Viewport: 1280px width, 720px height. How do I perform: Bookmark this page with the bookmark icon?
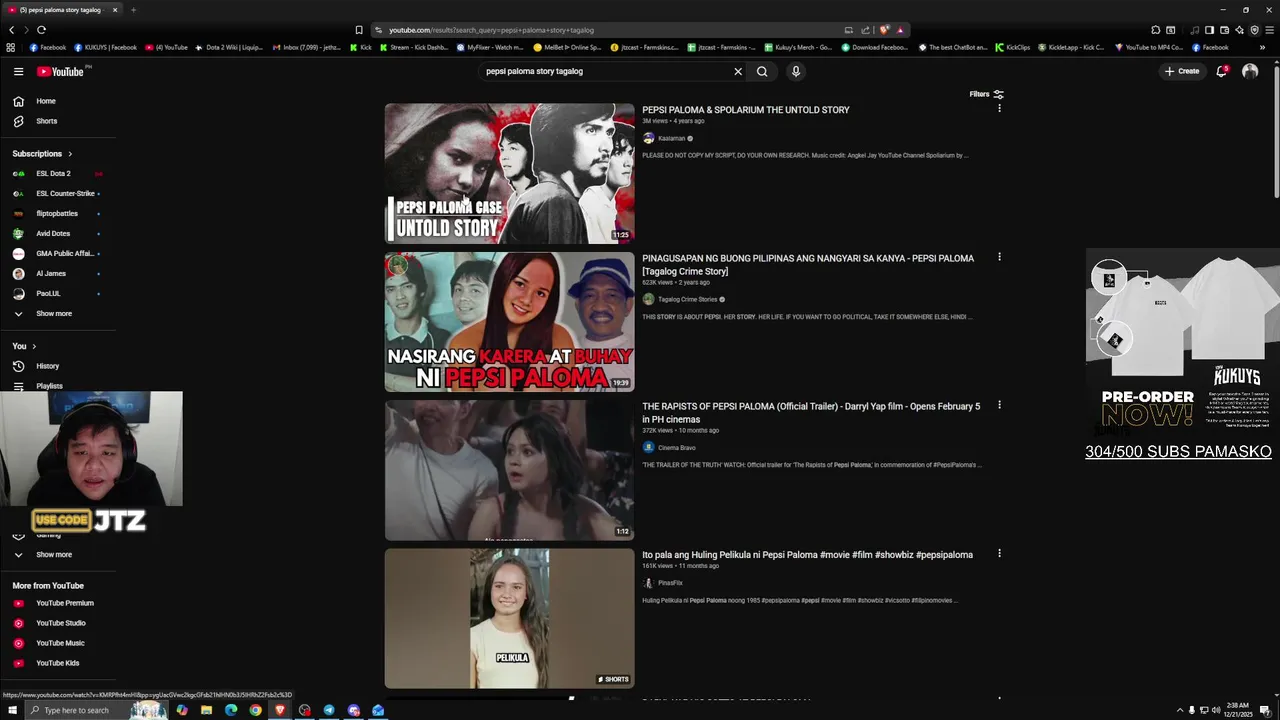coord(359,30)
